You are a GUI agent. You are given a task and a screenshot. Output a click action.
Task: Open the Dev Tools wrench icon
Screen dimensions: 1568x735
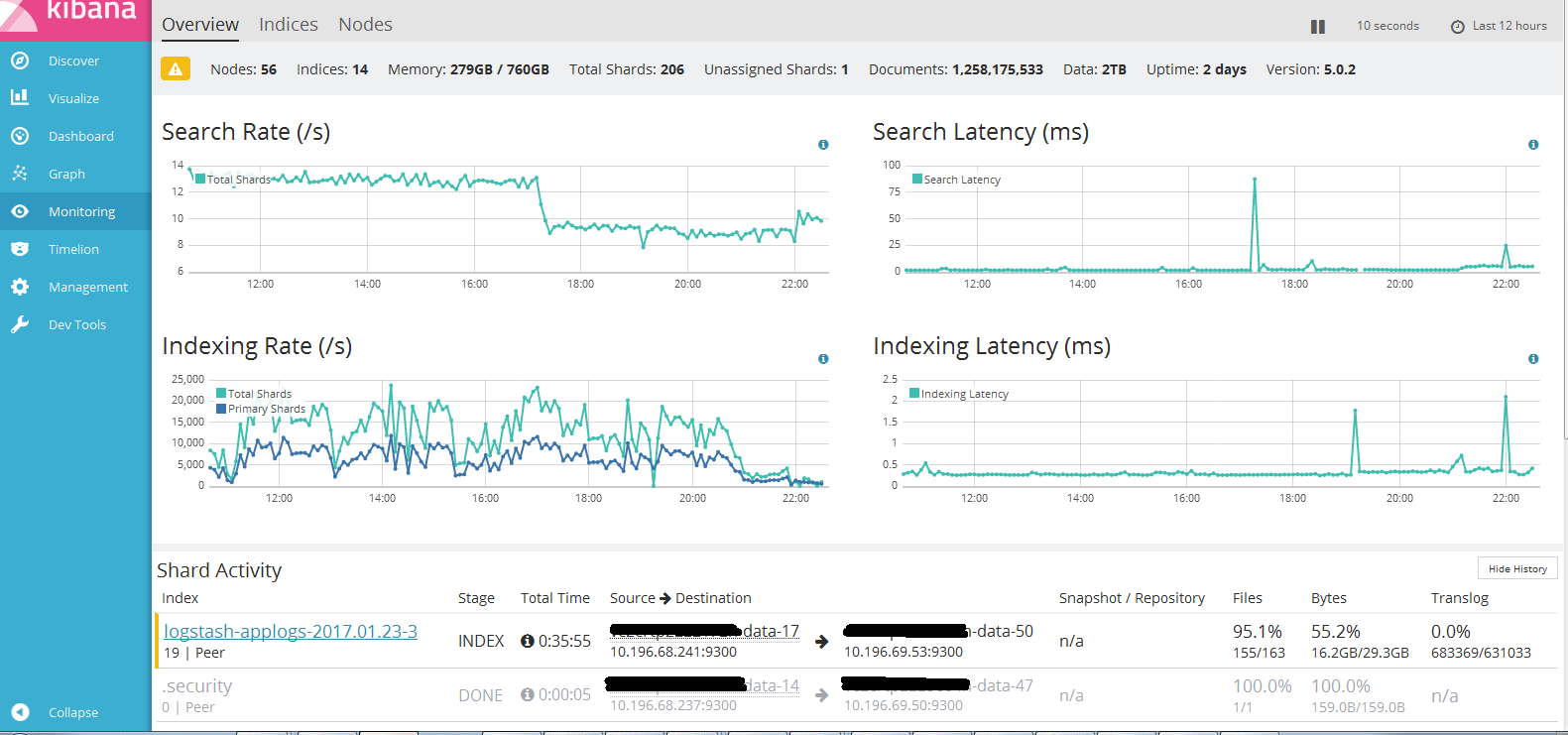tap(20, 324)
